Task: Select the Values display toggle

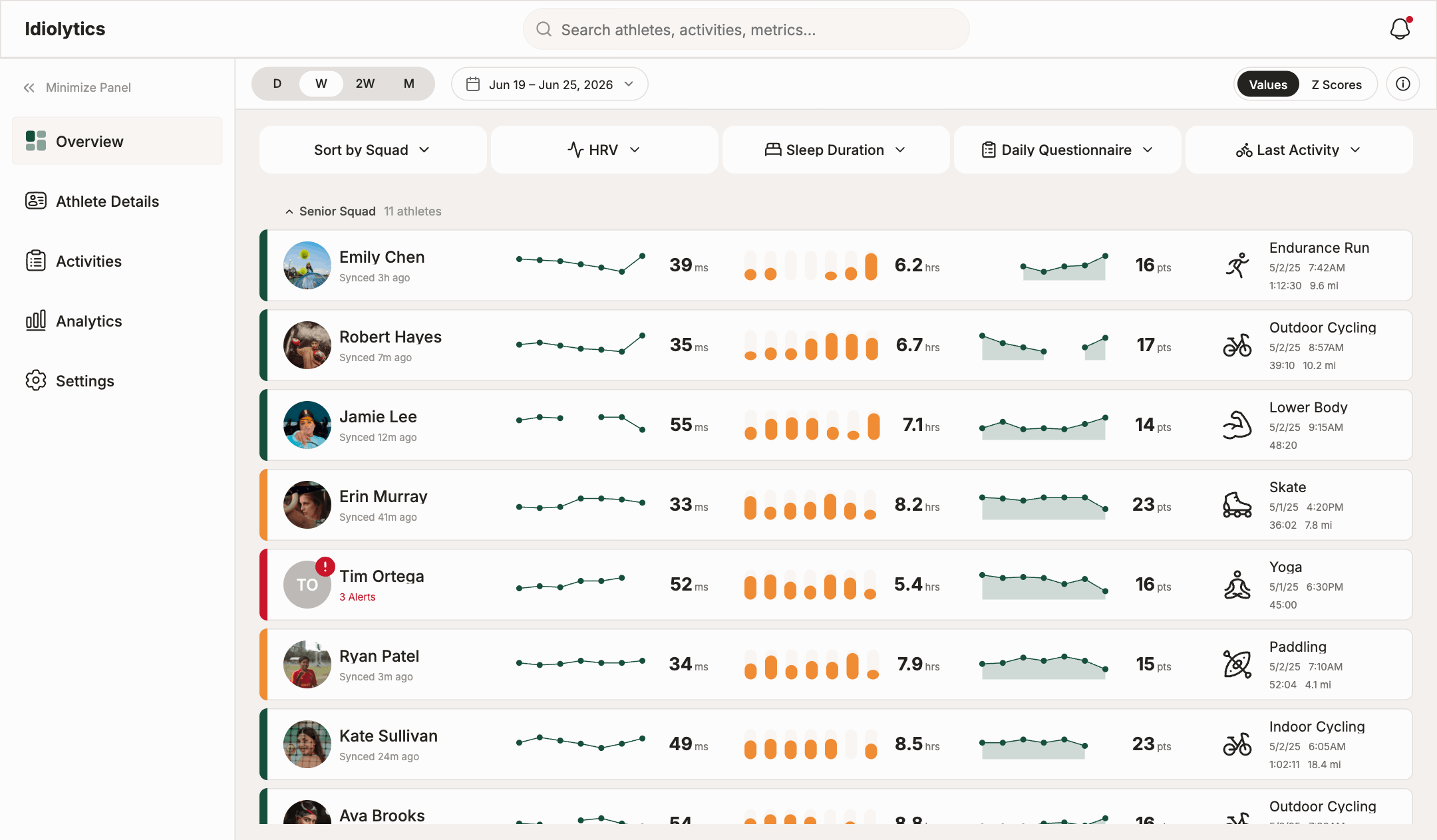Action: pyautogui.click(x=1268, y=84)
